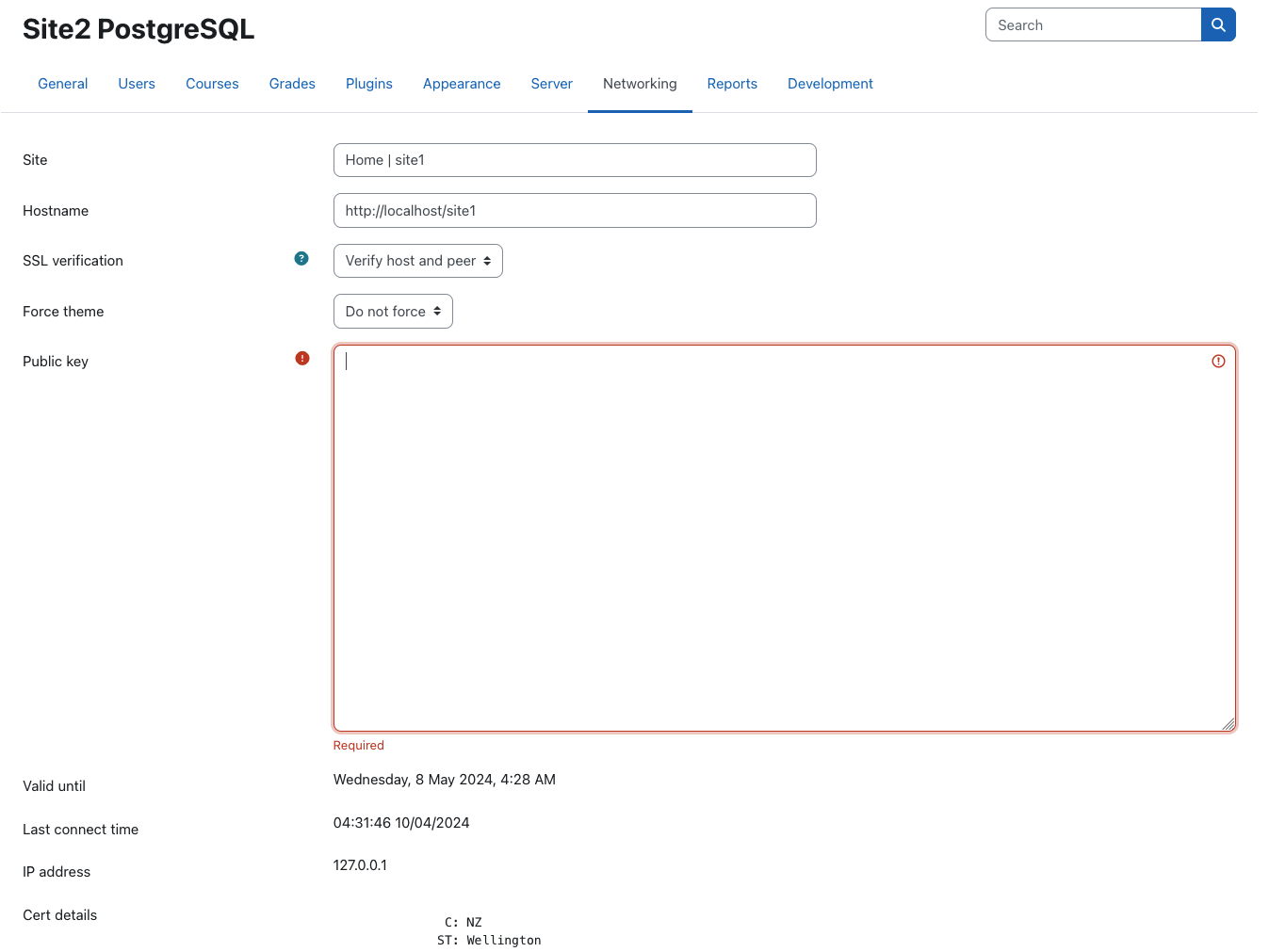Click the Last connect time label
The image size is (1269, 952).
click(x=80, y=830)
